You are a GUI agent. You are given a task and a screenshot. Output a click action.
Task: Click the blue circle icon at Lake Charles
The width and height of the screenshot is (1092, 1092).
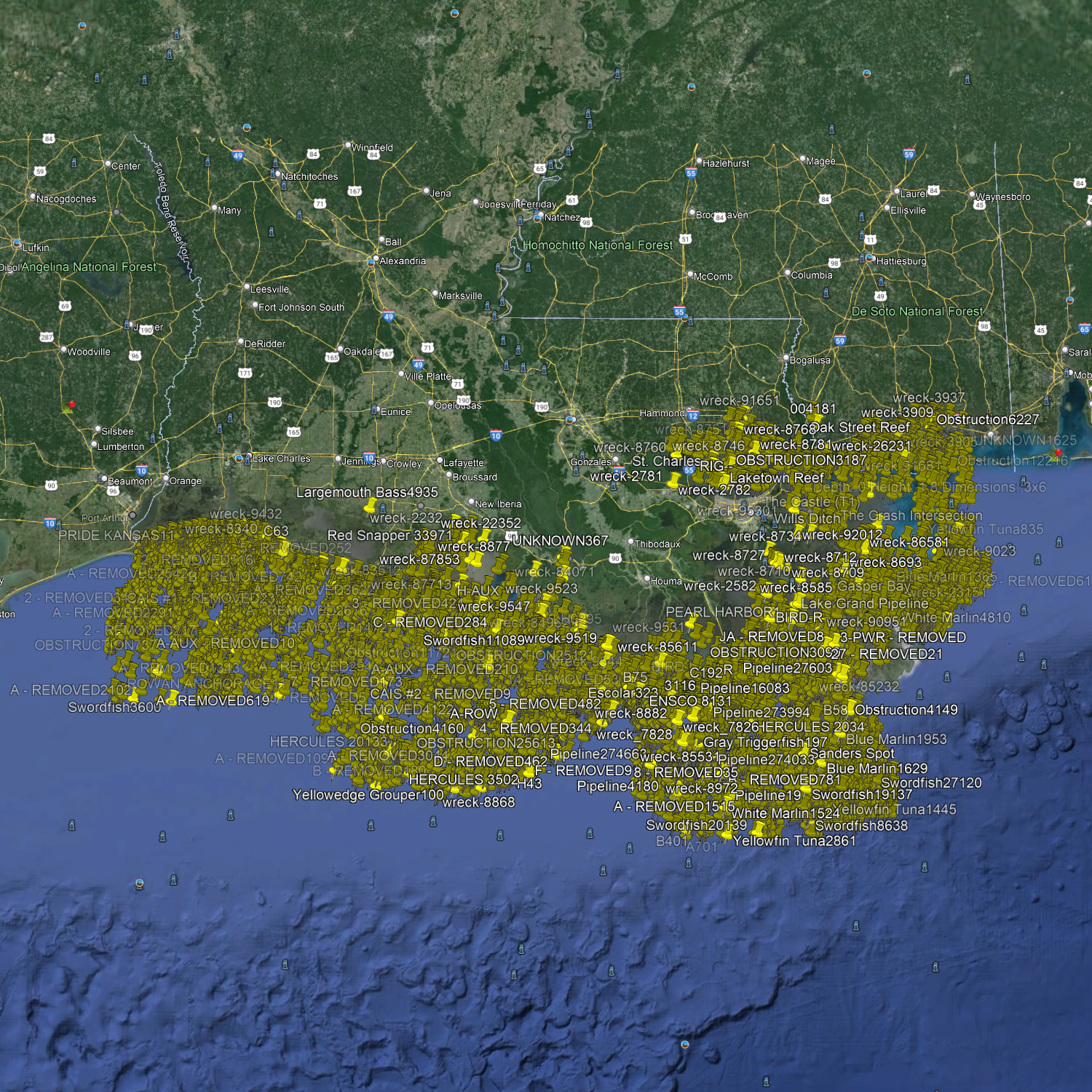(x=239, y=459)
